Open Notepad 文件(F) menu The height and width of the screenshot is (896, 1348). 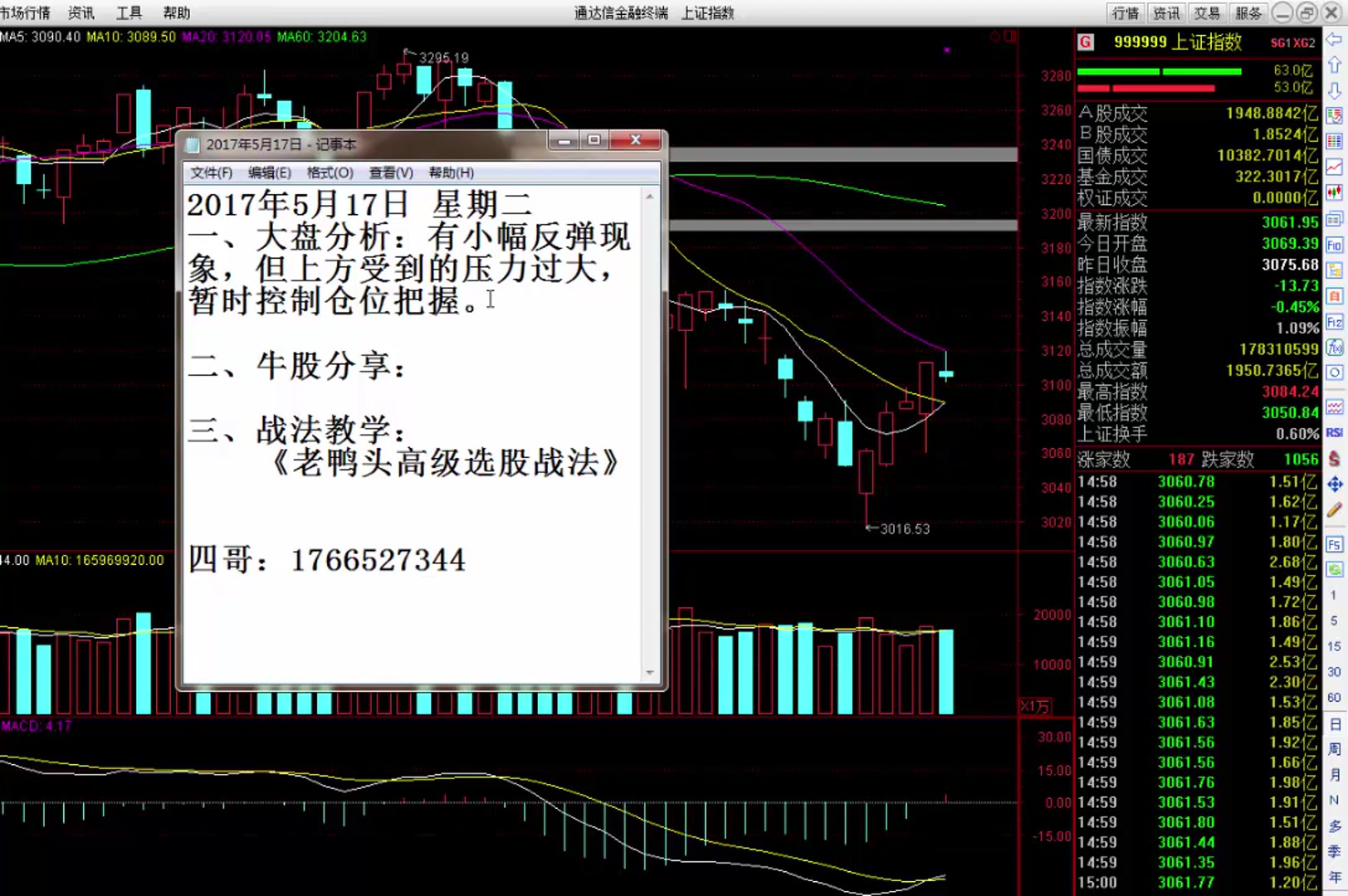click(x=211, y=173)
